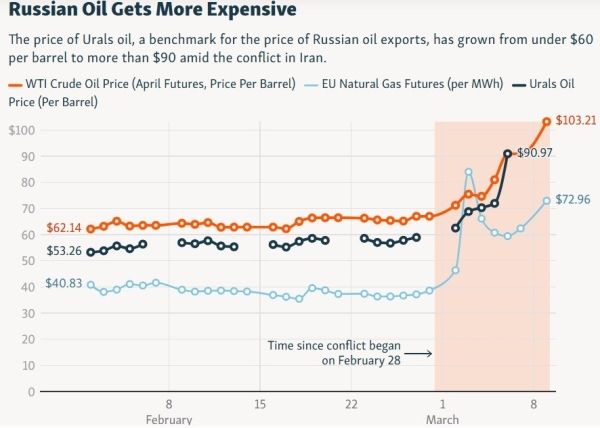The height and width of the screenshot is (428, 600).
Task: Select the EU Natural Gas Futures legend label
Action: point(410,84)
